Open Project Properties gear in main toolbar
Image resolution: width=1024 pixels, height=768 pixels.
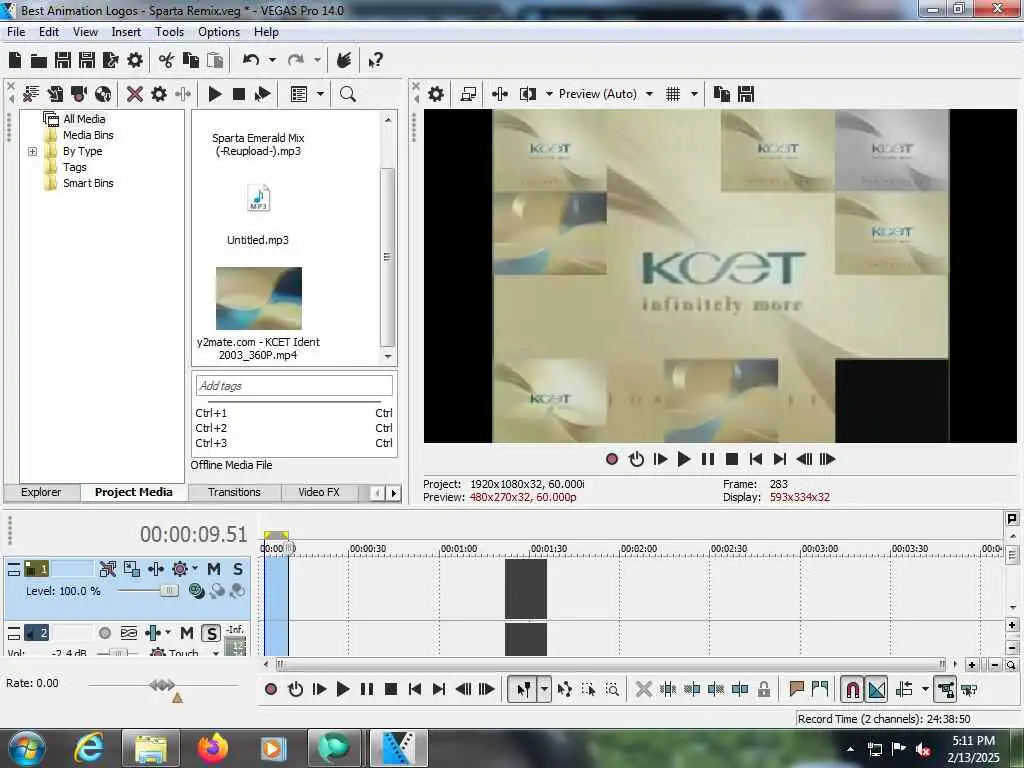pyautogui.click(x=135, y=61)
